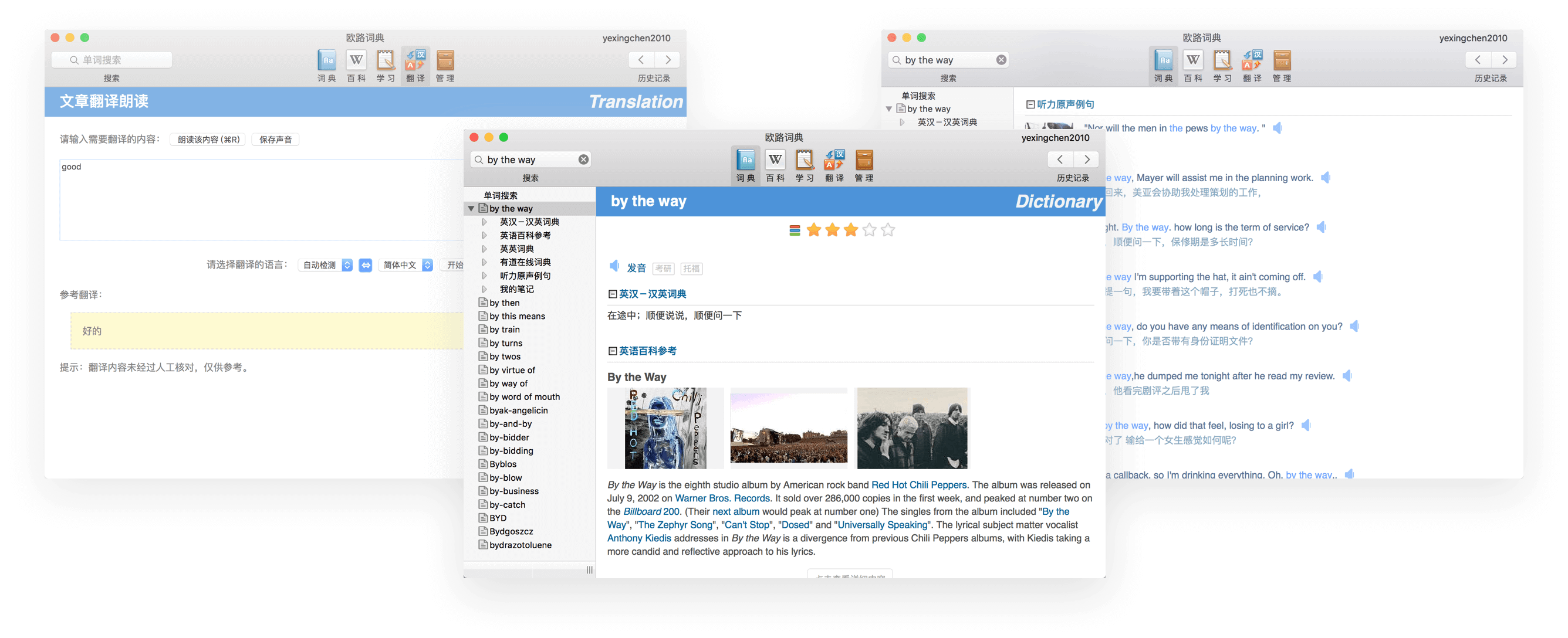Select 'by this means' in word list
Screen dimensions: 1568x638
[x=517, y=316]
